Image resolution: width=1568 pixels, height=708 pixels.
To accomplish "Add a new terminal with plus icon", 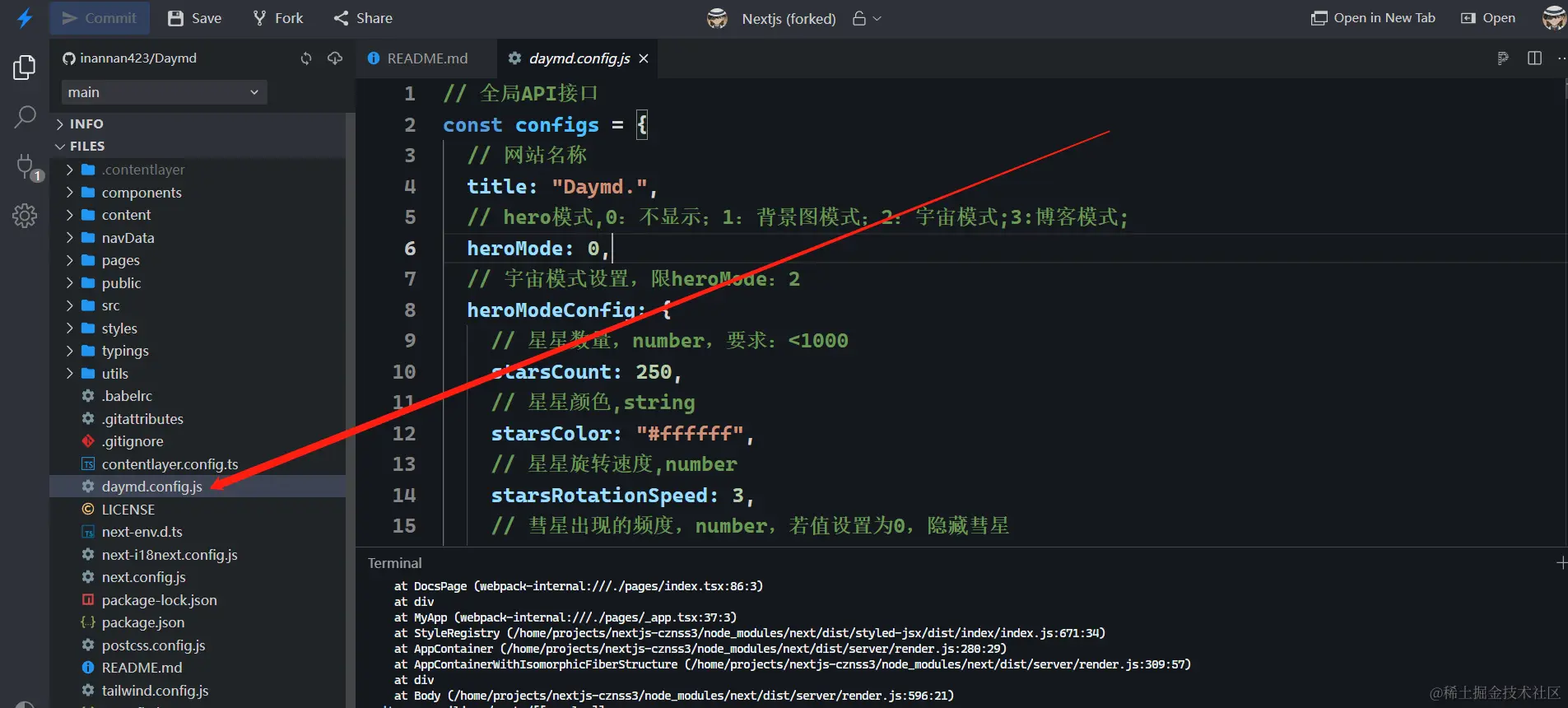I will (1561, 563).
